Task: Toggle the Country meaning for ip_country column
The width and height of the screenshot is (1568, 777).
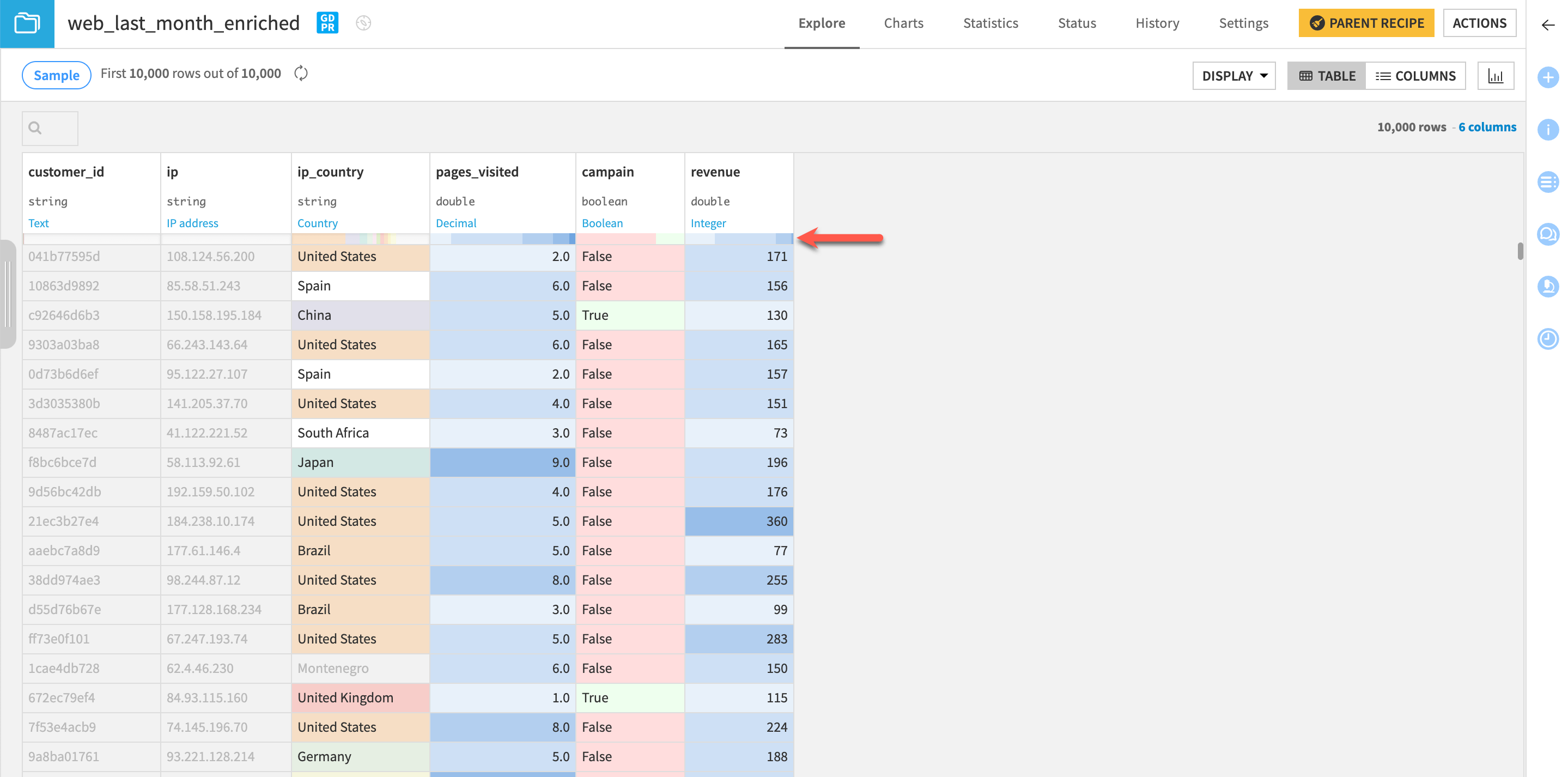Action: (317, 222)
